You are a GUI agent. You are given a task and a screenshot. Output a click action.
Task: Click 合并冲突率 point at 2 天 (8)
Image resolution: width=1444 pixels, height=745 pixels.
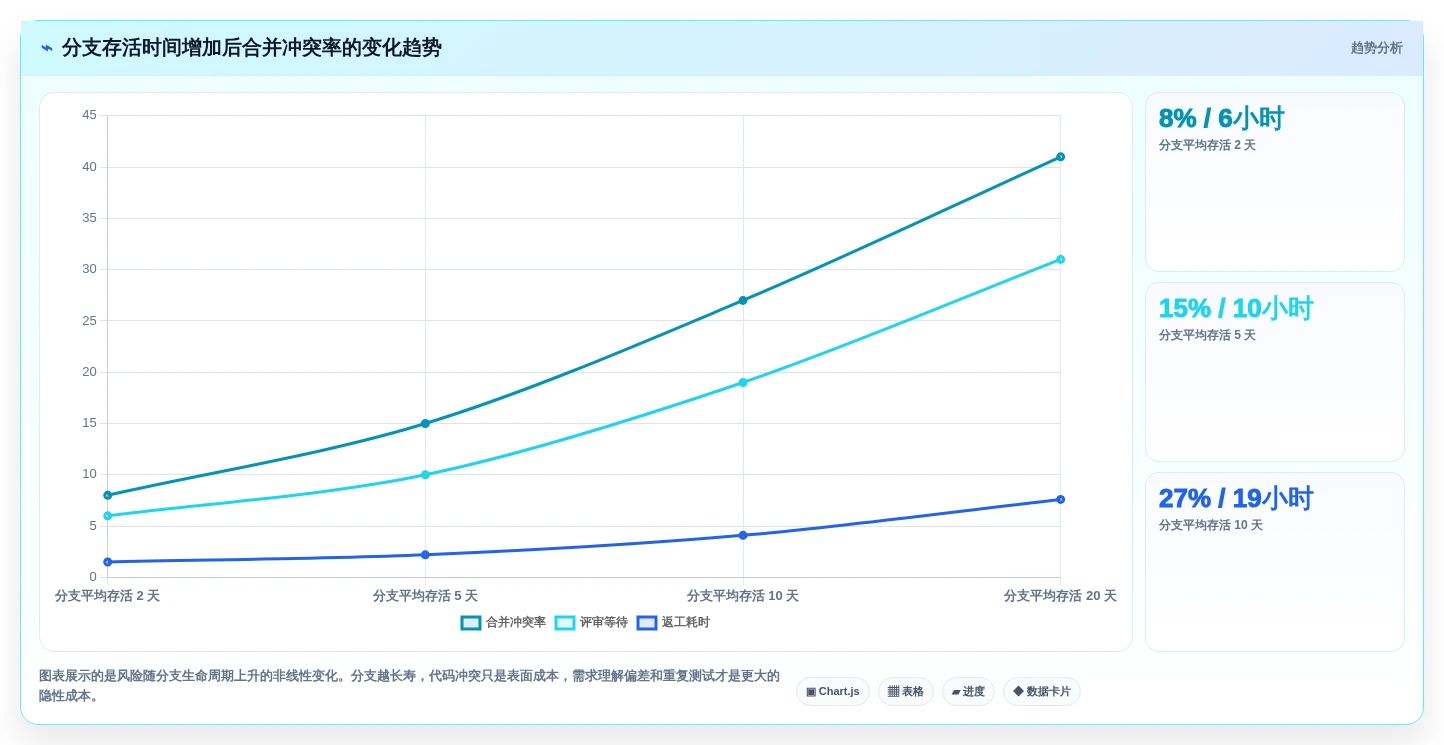[108, 495]
